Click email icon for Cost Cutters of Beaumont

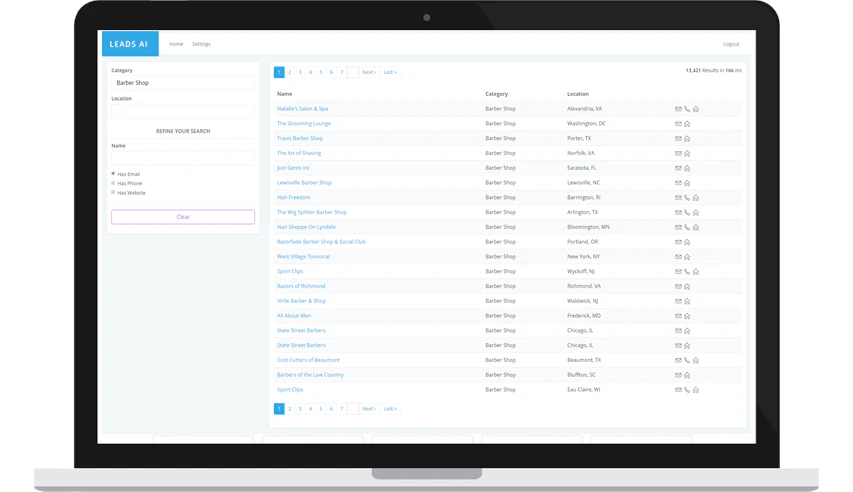pos(678,360)
